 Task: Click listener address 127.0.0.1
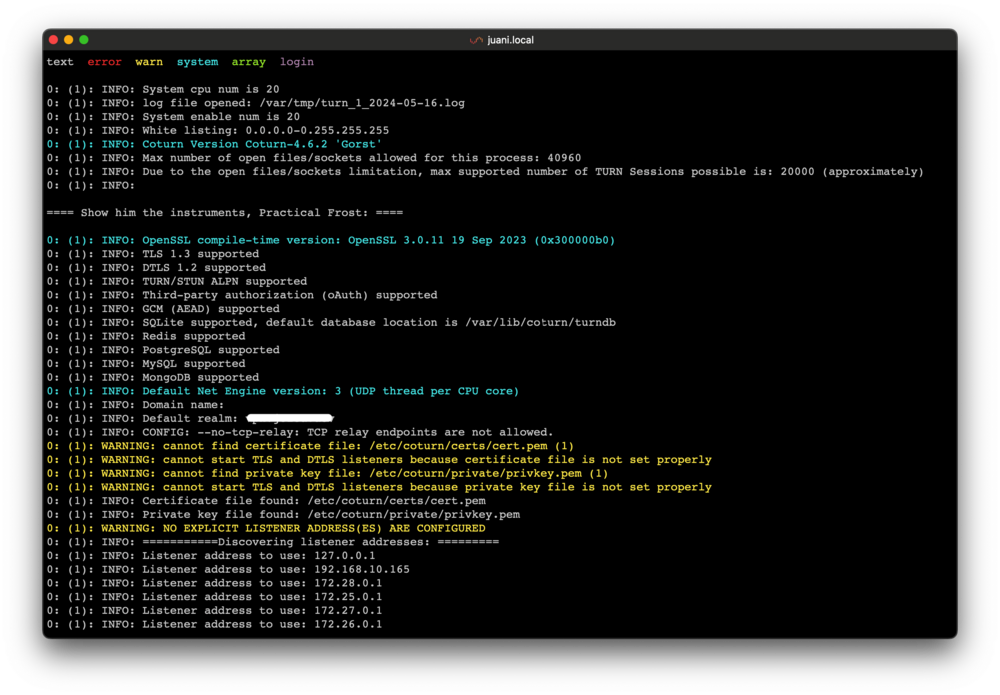[x=344, y=556]
